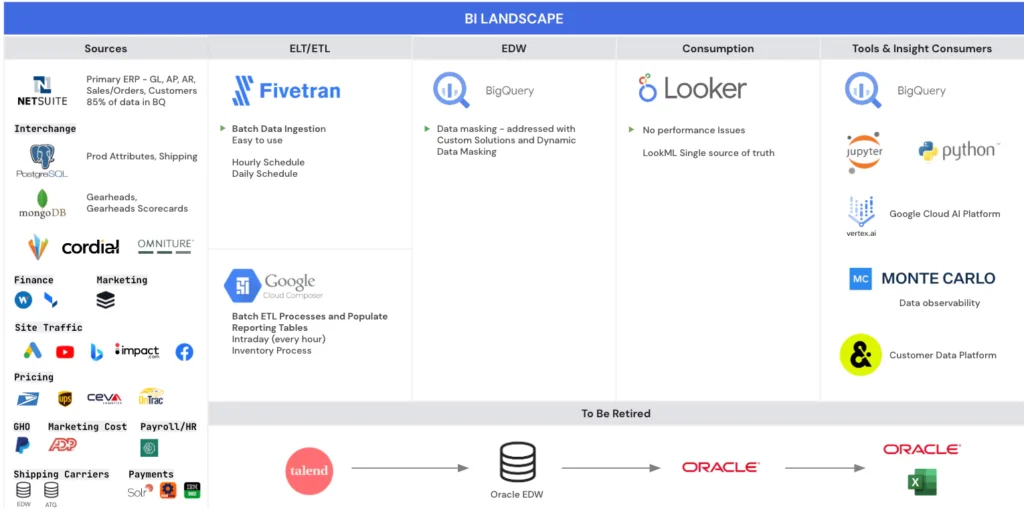Screen dimensions: 1024x509
Task: Click the Jupyter logo
Action: pyautogui.click(x=863, y=152)
